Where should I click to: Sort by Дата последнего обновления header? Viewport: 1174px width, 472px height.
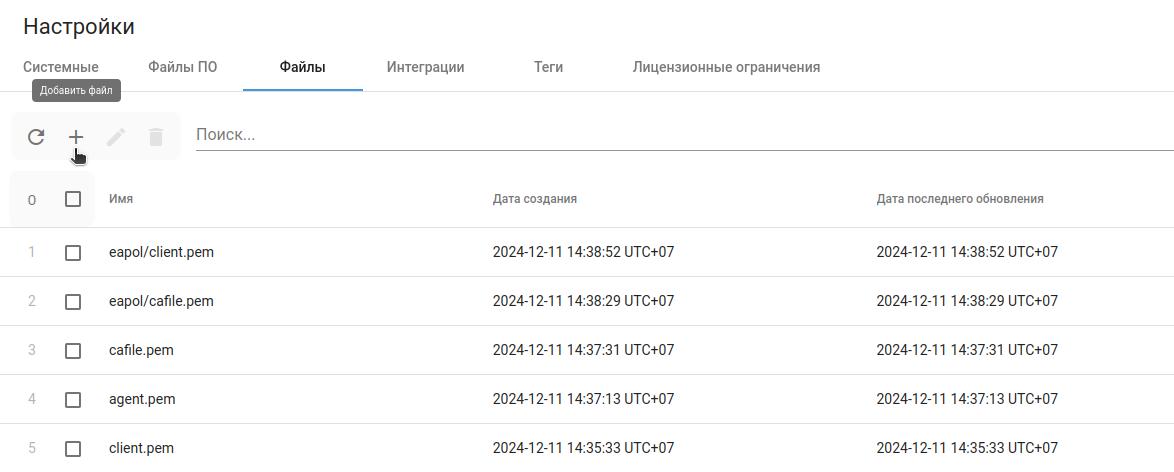(x=959, y=199)
